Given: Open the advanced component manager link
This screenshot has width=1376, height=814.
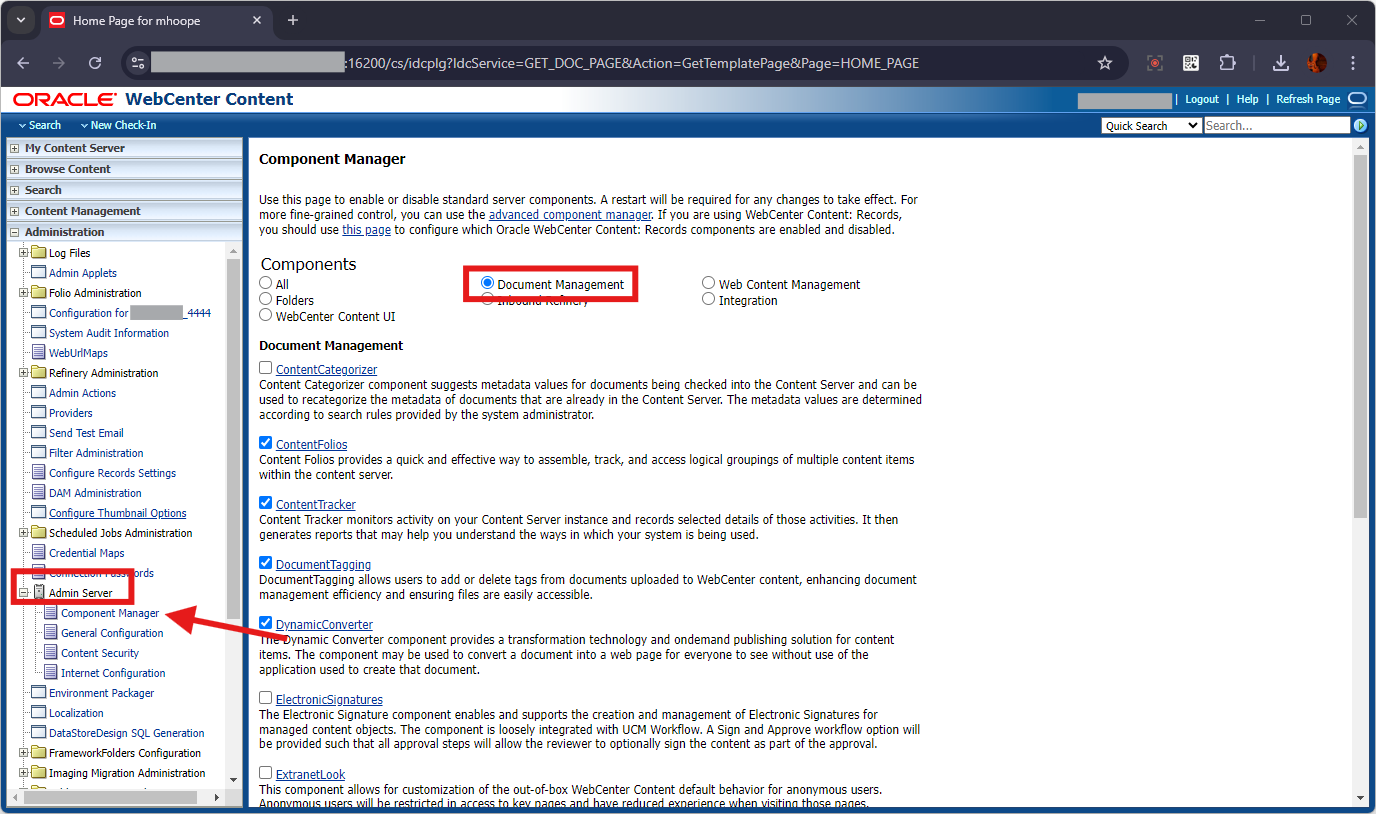Looking at the screenshot, I should coord(570,215).
